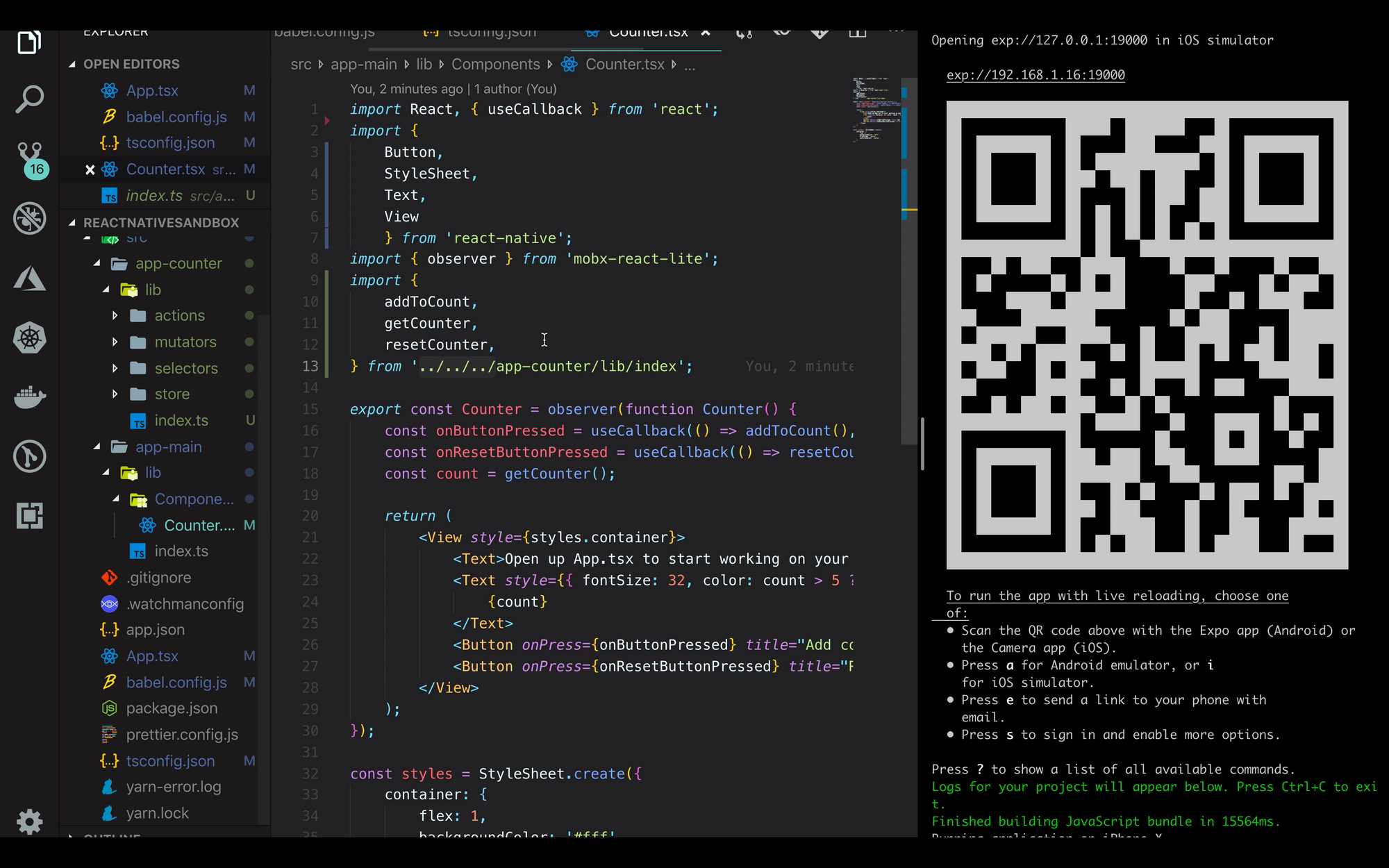Viewport: 1389px width, 868px height.
Task: Open babel.config.js in open editors
Action: 176,116
